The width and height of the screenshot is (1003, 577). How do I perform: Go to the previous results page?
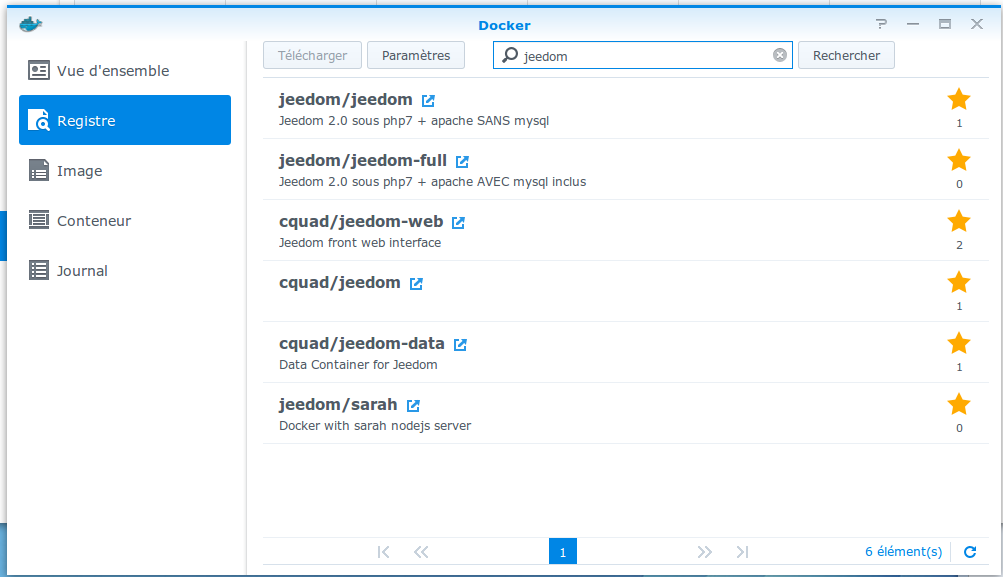click(x=420, y=551)
